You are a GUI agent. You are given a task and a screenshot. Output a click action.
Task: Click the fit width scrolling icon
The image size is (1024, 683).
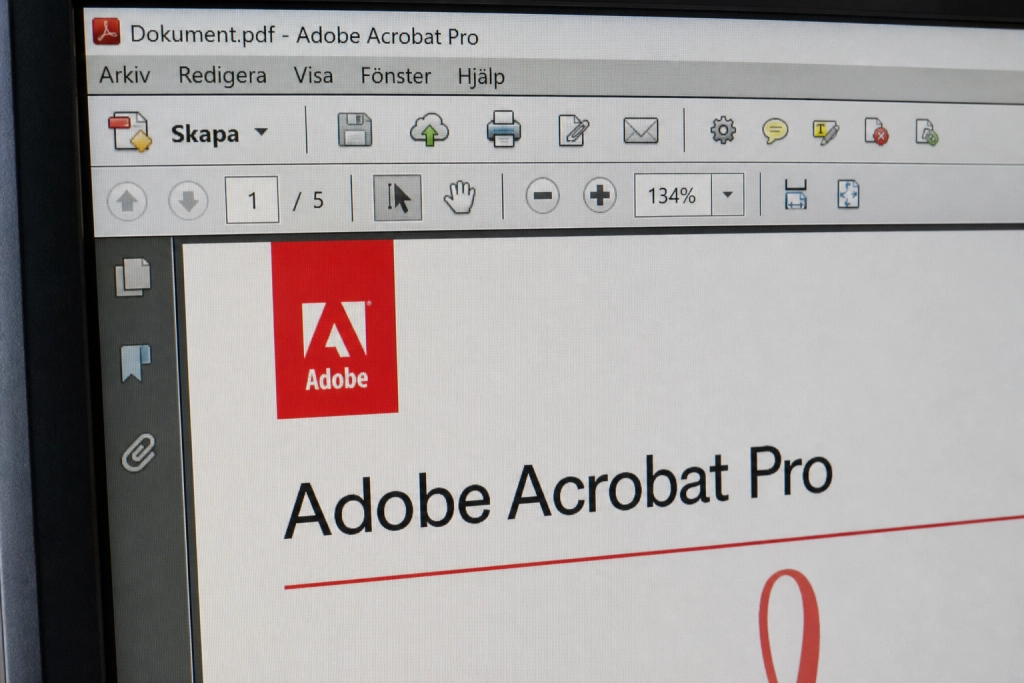(x=795, y=195)
